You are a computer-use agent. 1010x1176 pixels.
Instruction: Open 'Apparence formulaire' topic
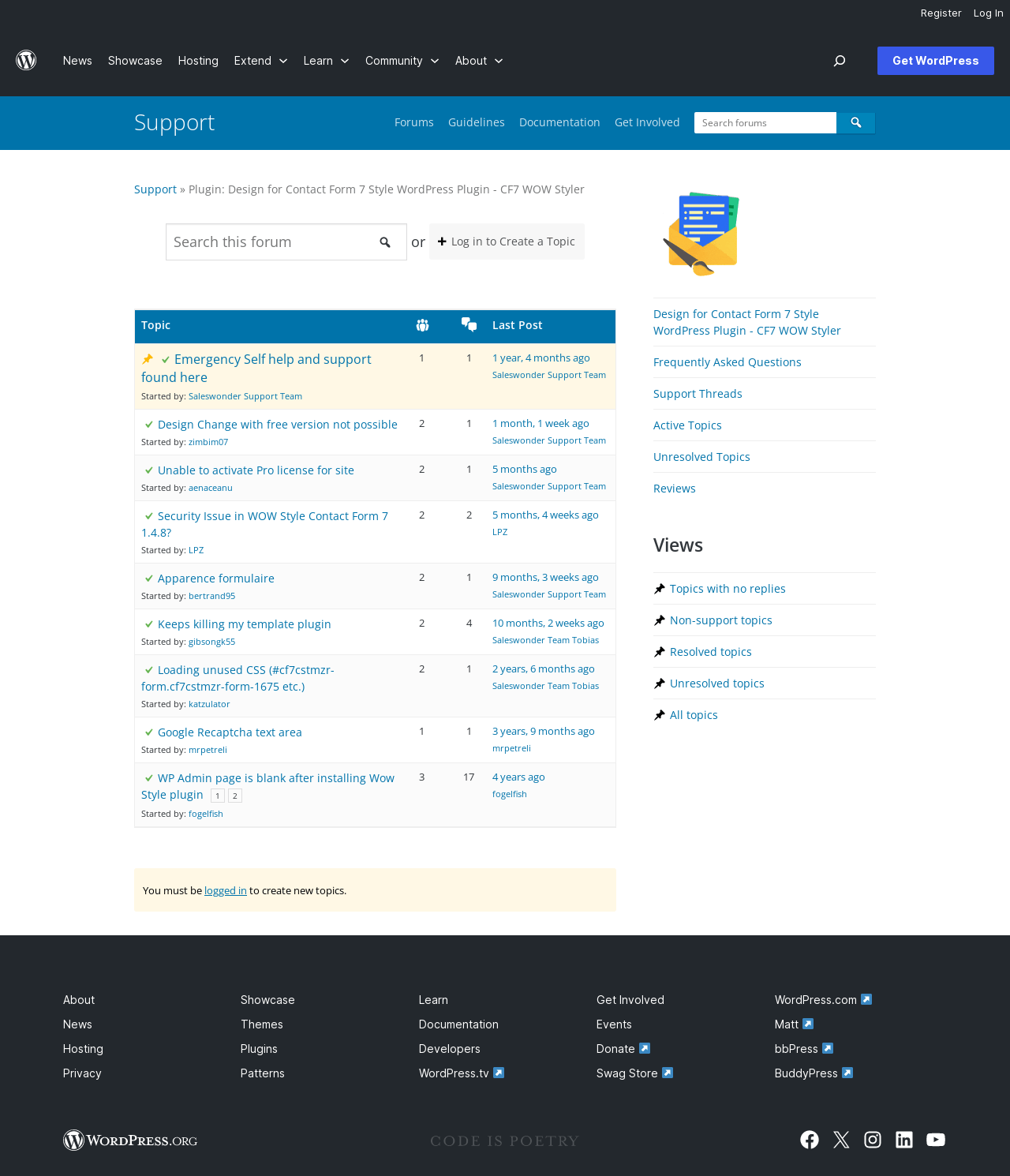[x=216, y=579]
